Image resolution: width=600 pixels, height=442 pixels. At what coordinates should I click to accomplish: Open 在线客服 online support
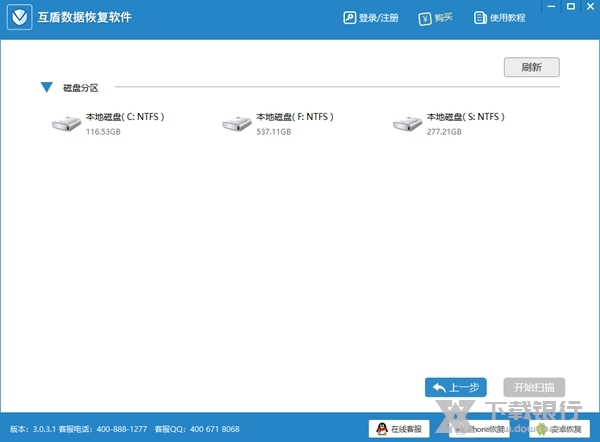pyautogui.click(x=399, y=429)
